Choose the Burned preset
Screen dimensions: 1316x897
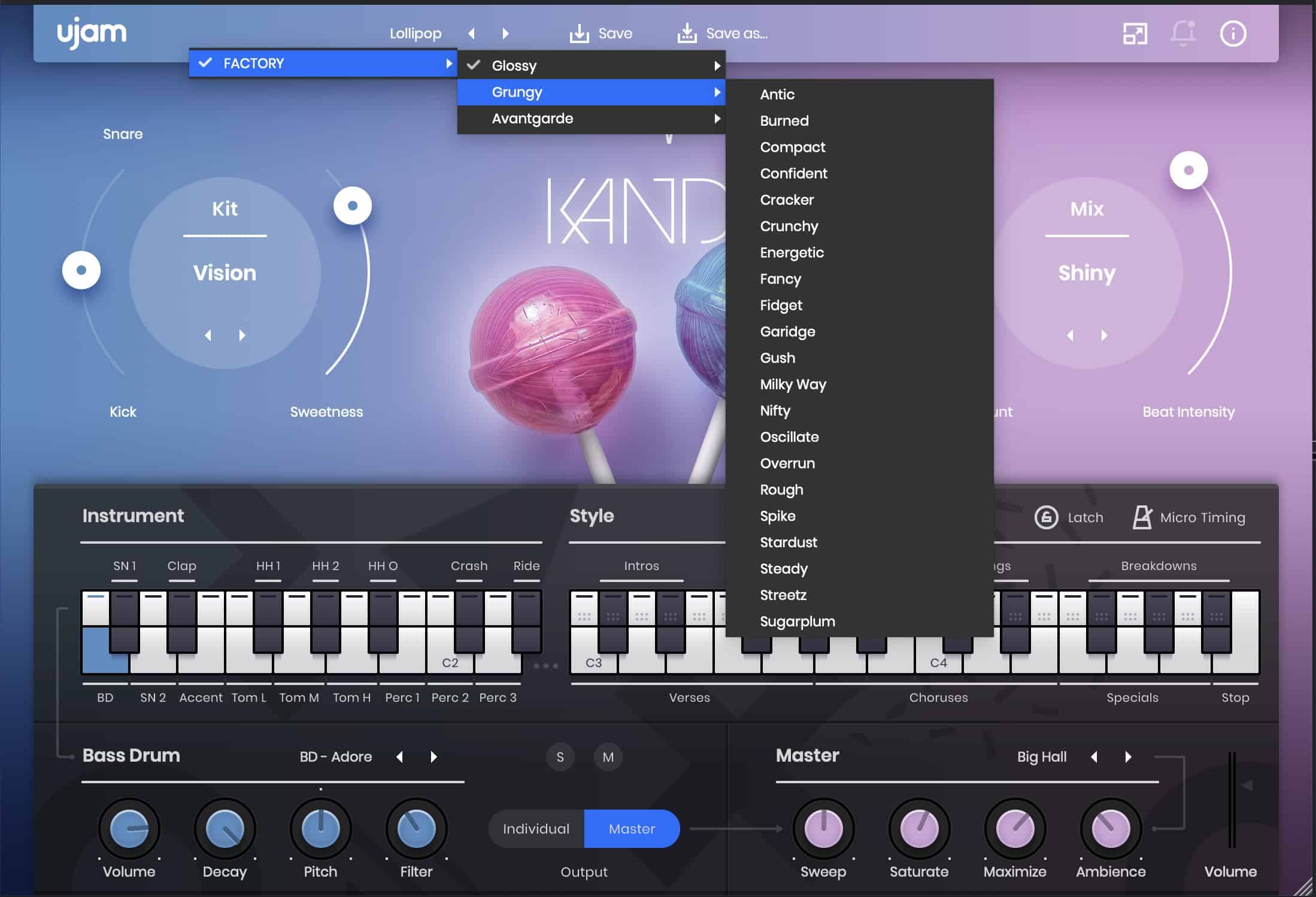tap(860, 121)
